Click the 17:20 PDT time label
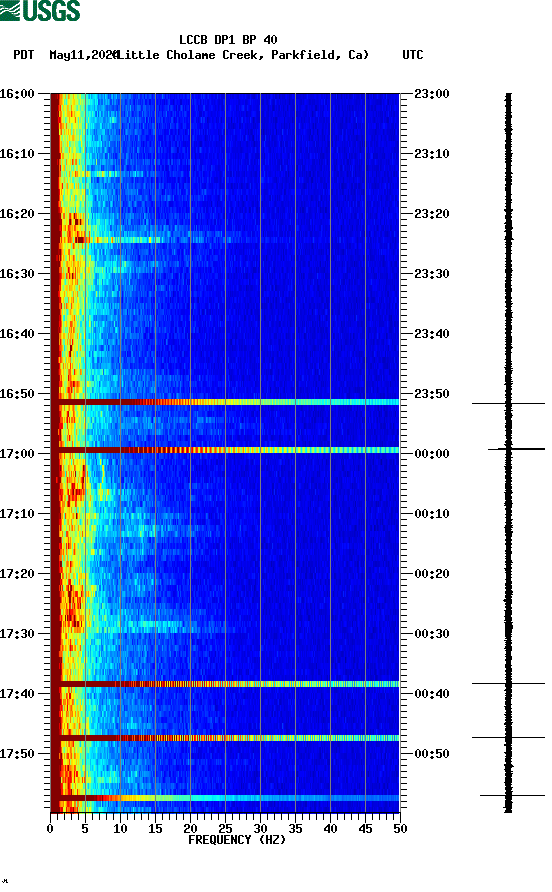552x892 pixels. click(17, 574)
